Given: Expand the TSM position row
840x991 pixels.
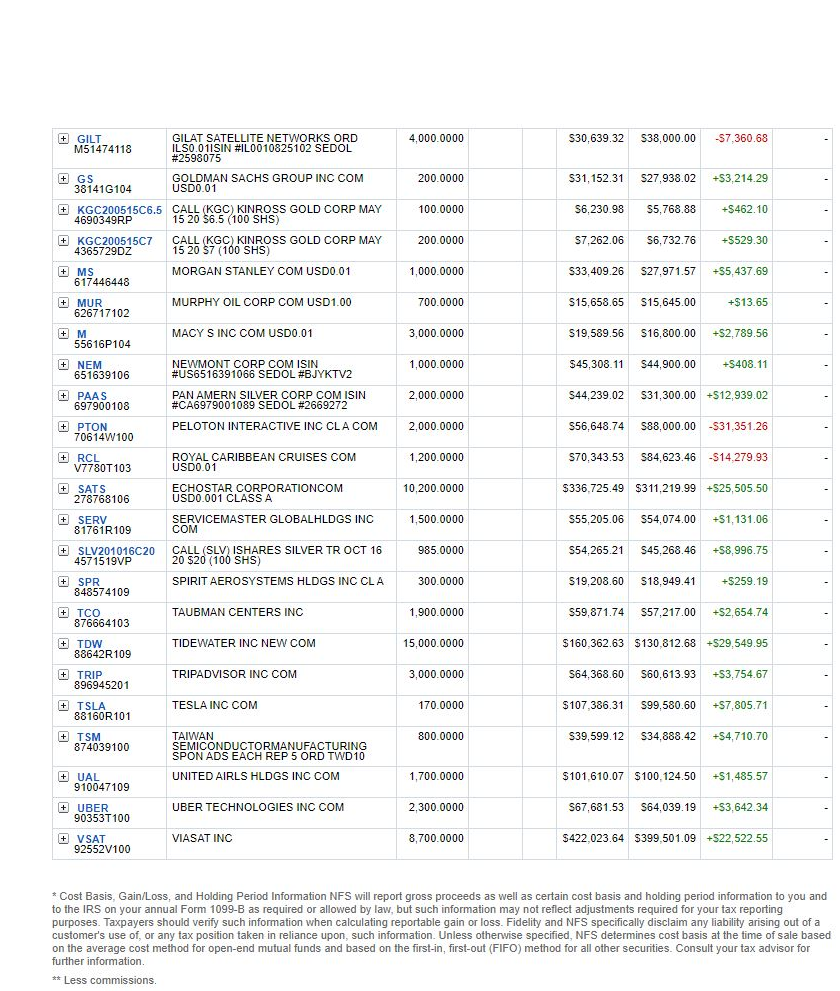Looking at the screenshot, I should point(63,736).
